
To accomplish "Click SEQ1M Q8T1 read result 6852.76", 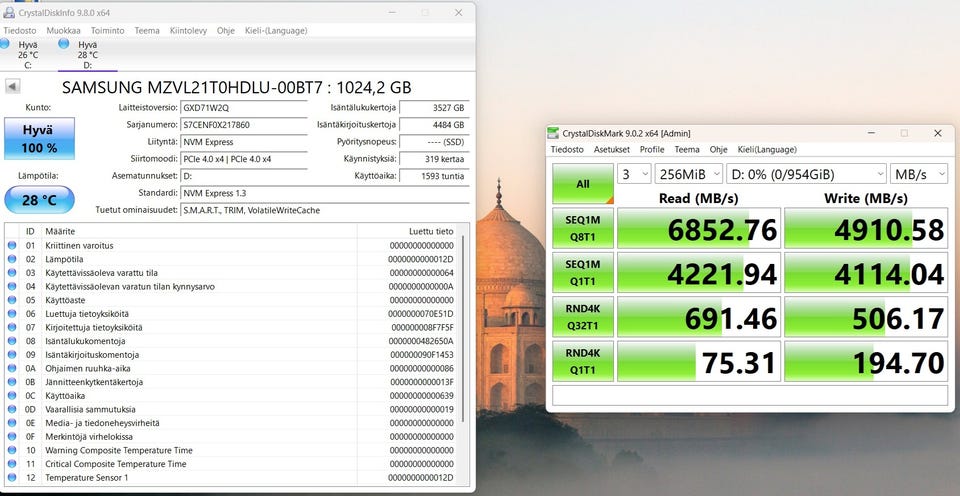I will pos(699,230).
